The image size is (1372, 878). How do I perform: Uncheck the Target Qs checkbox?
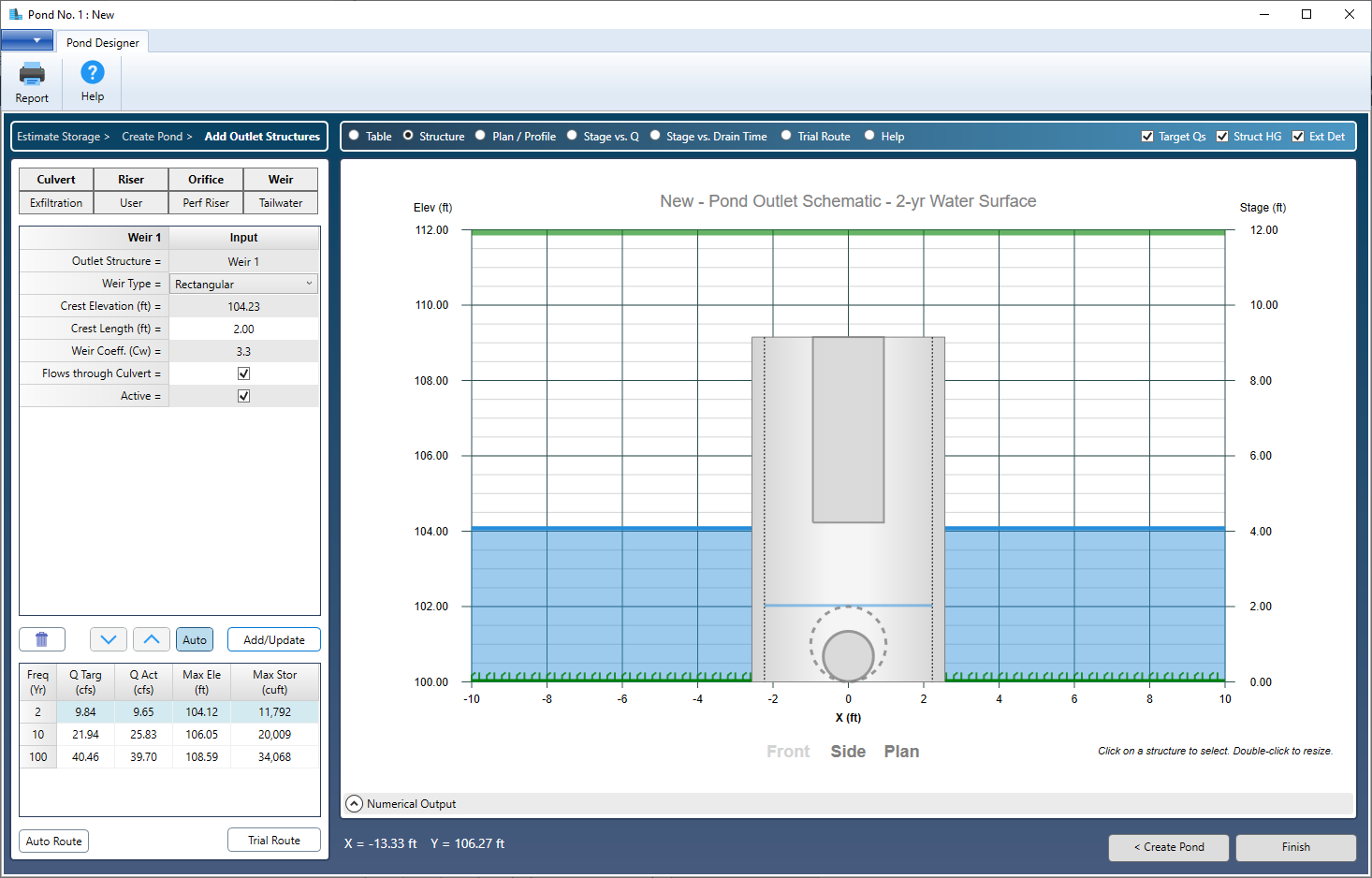point(1147,137)
